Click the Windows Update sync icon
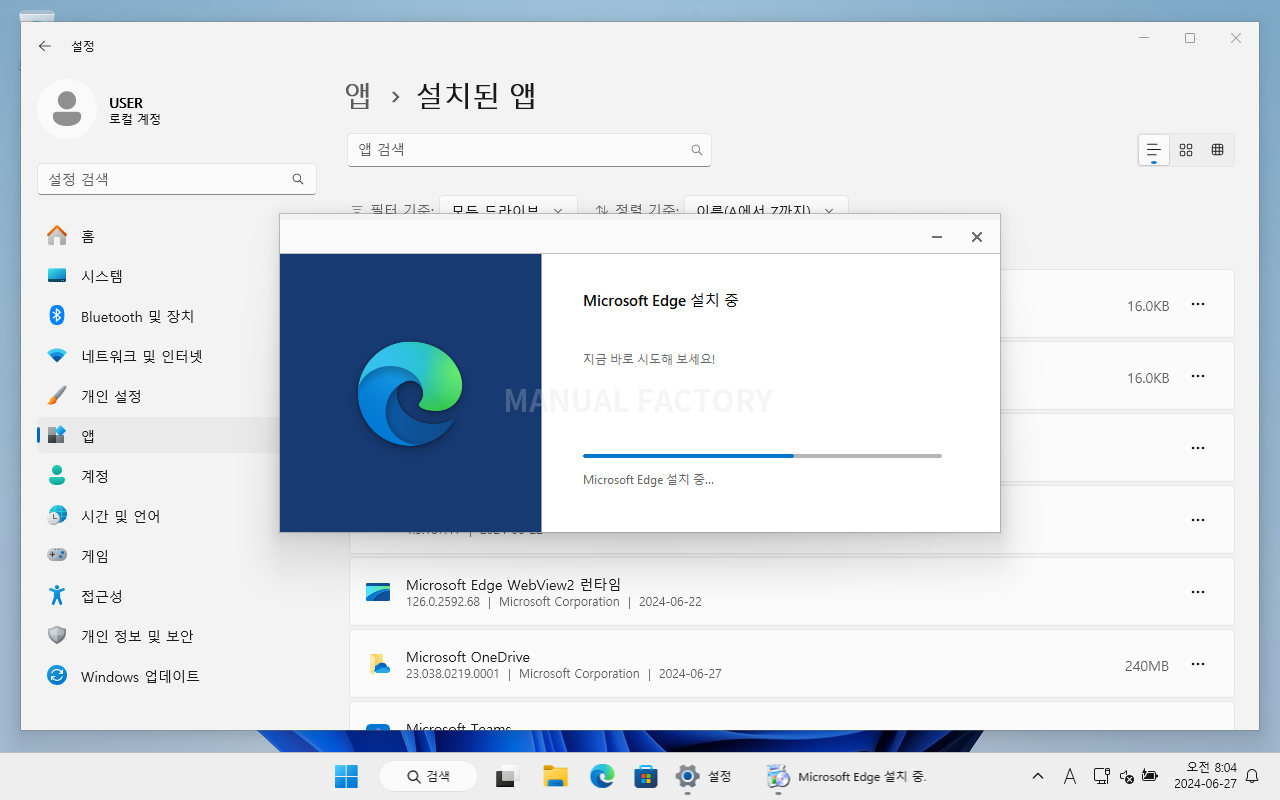This screenshot has width=1280, height=800. (x=57, y=675)
